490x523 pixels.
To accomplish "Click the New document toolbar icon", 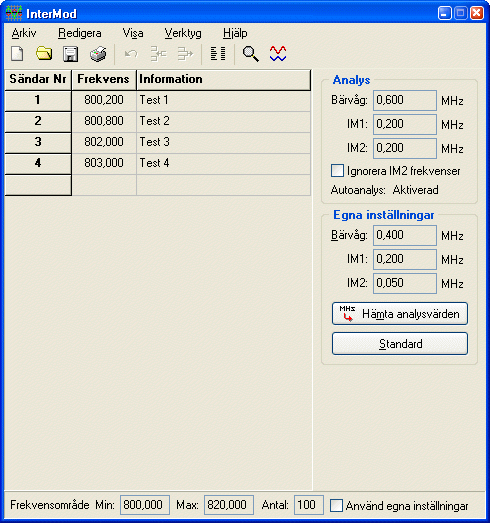I will 17,54.
